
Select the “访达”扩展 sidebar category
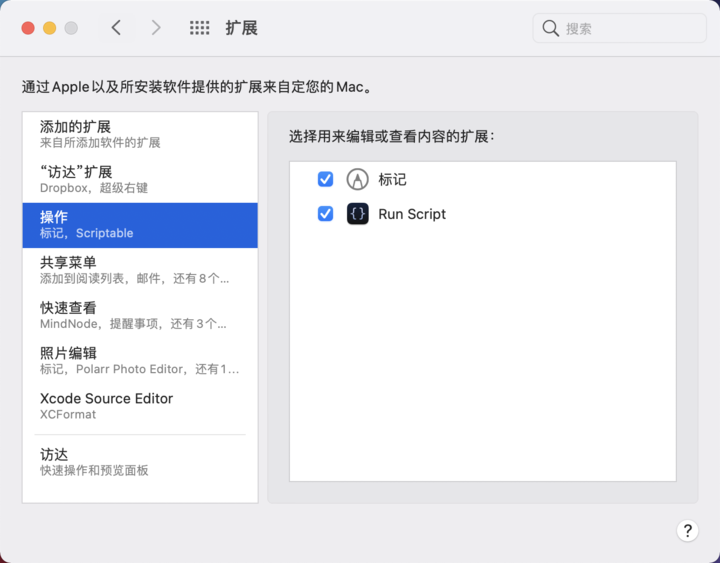(x=140, y=180)
